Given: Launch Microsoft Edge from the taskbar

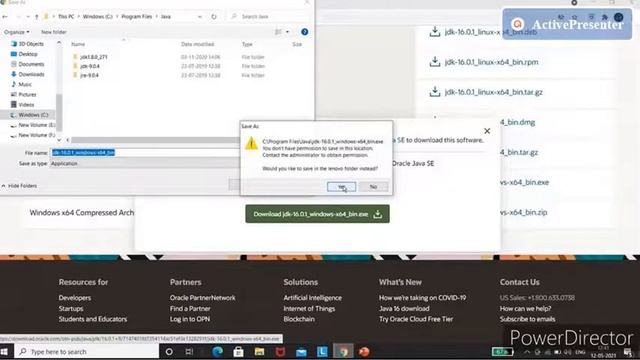Looking at the screenshot, I should (x=217, y=352).
